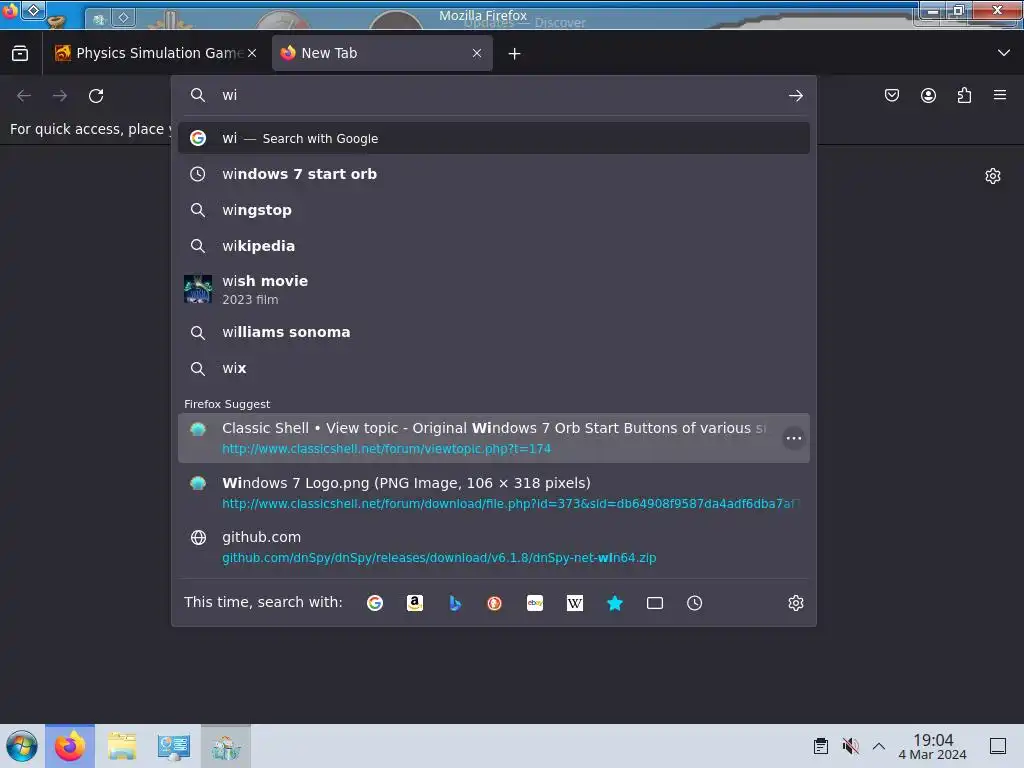Open file manager from taskbar
This screenshot has width=1024, height=768.
121,746
